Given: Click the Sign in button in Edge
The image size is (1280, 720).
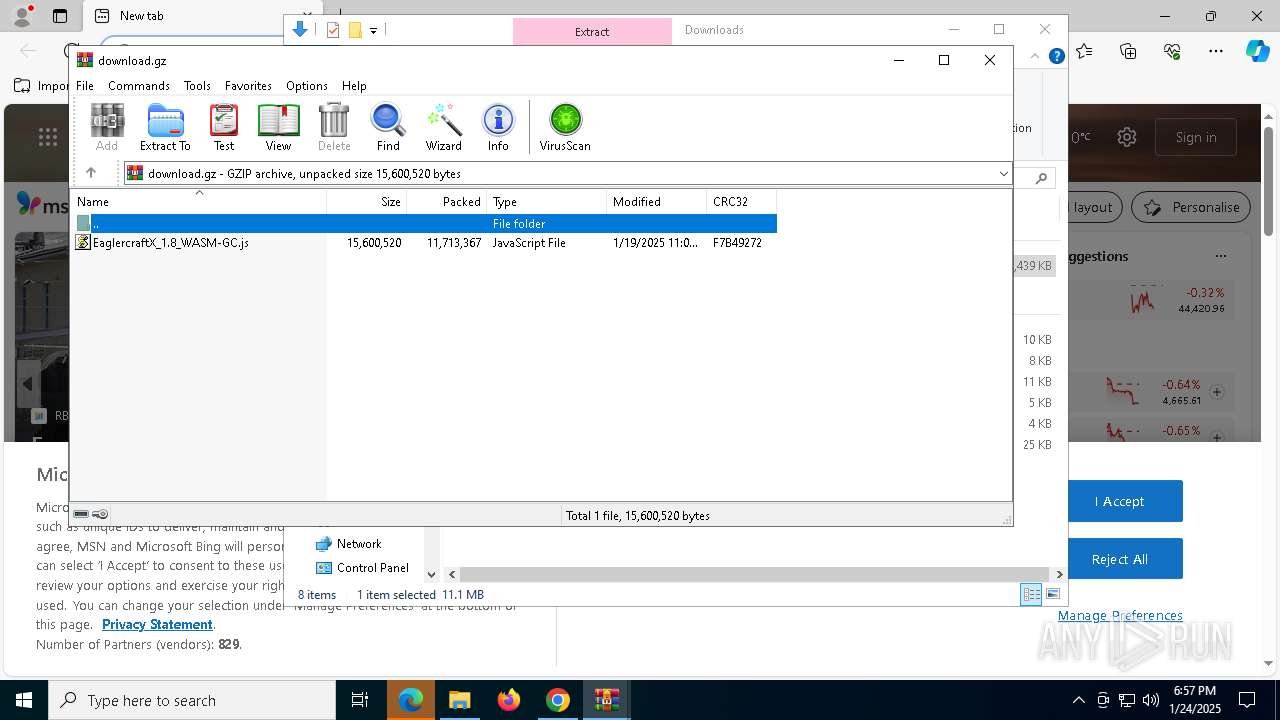Looking at the screenshot, I should 1196,137.
